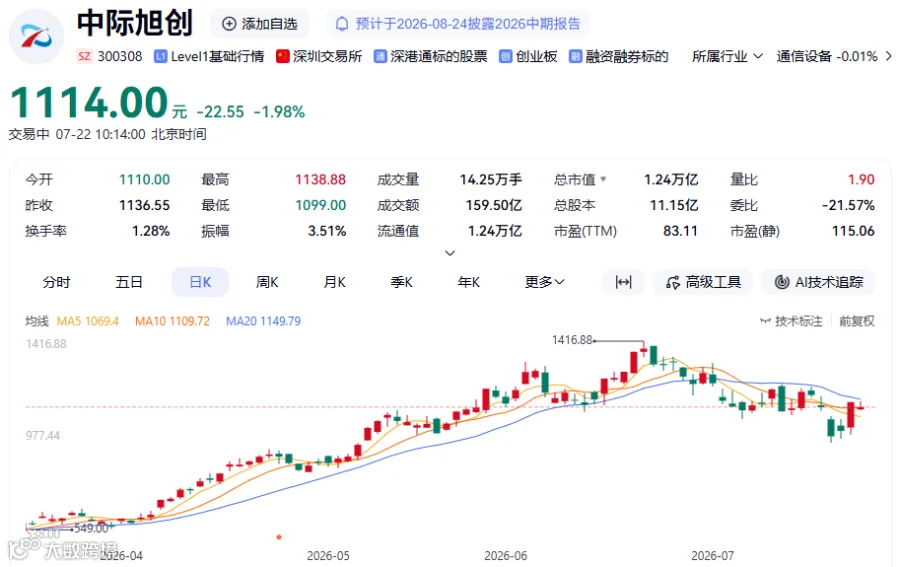Expand the 所属行业 dropdown
Image resolution: width=900 pixels, height=567 pixels.
(727, 56)
